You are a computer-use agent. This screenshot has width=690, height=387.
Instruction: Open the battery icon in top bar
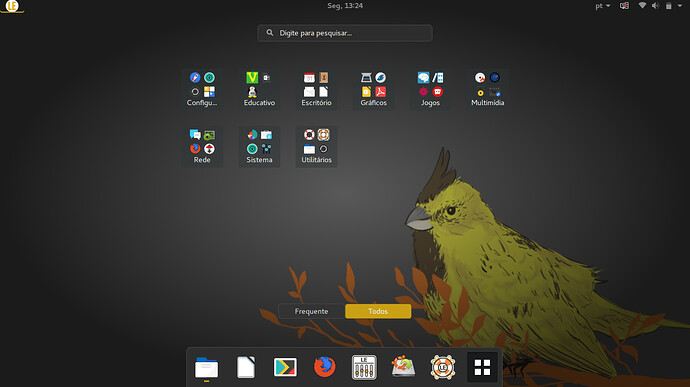668,6
